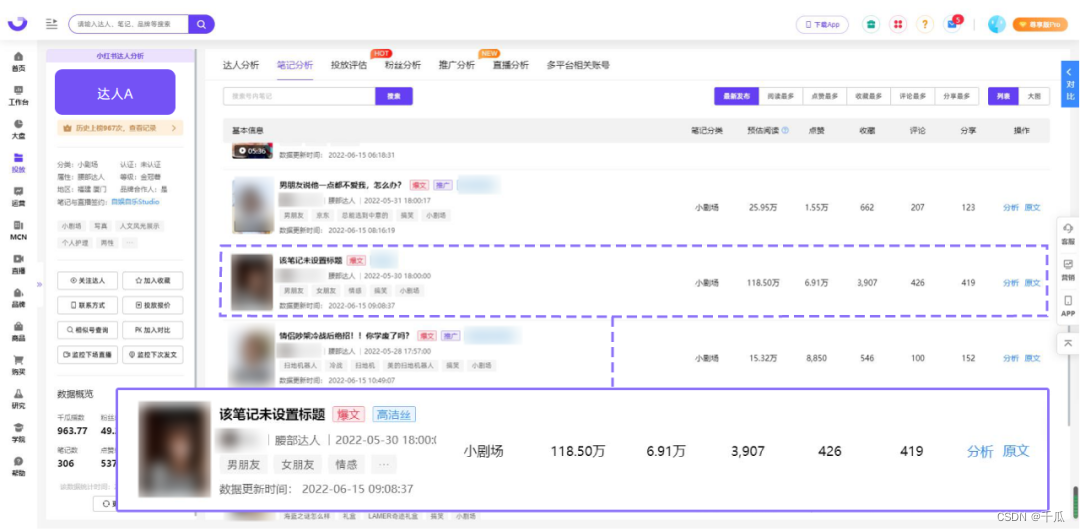Click the 加入收藏 button
This screenshot has width=1080, height=532.
[x=153, y=280]
